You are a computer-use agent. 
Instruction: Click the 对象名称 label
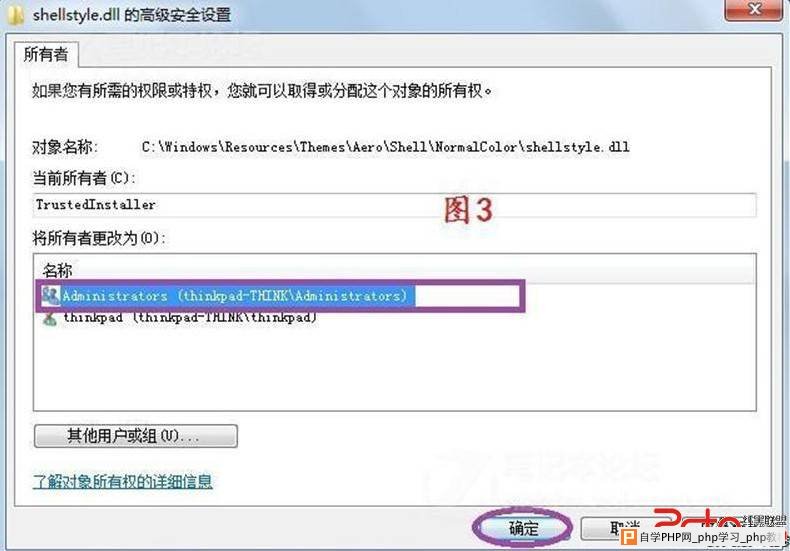coord(64,147)
